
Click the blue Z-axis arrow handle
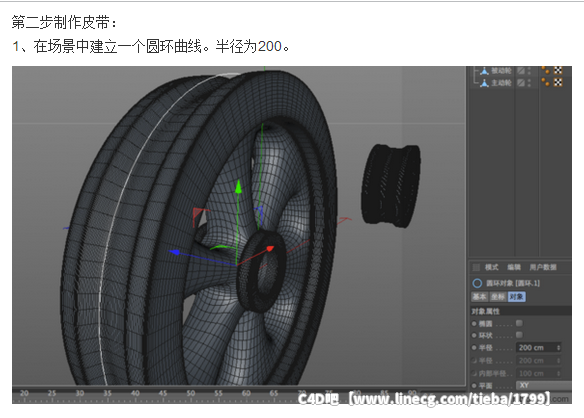coord(174,252)
